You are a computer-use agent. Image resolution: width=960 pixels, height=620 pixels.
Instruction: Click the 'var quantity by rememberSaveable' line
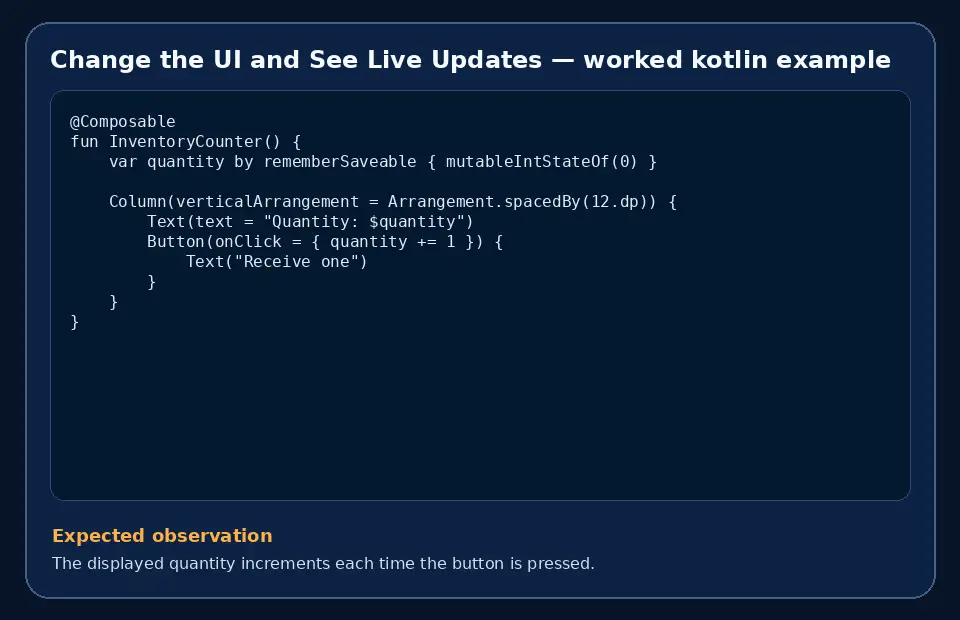click(x=383, y=162)
